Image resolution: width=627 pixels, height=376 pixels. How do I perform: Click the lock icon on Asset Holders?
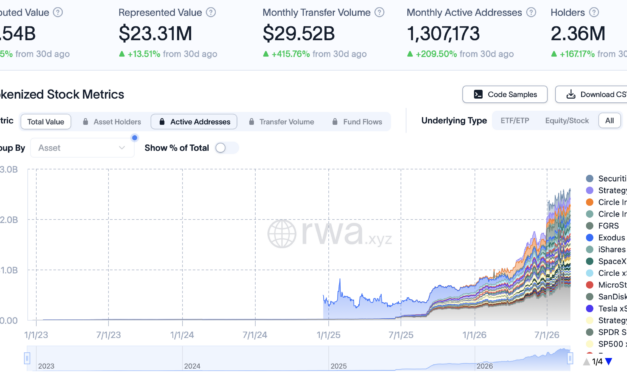point(85,122)
